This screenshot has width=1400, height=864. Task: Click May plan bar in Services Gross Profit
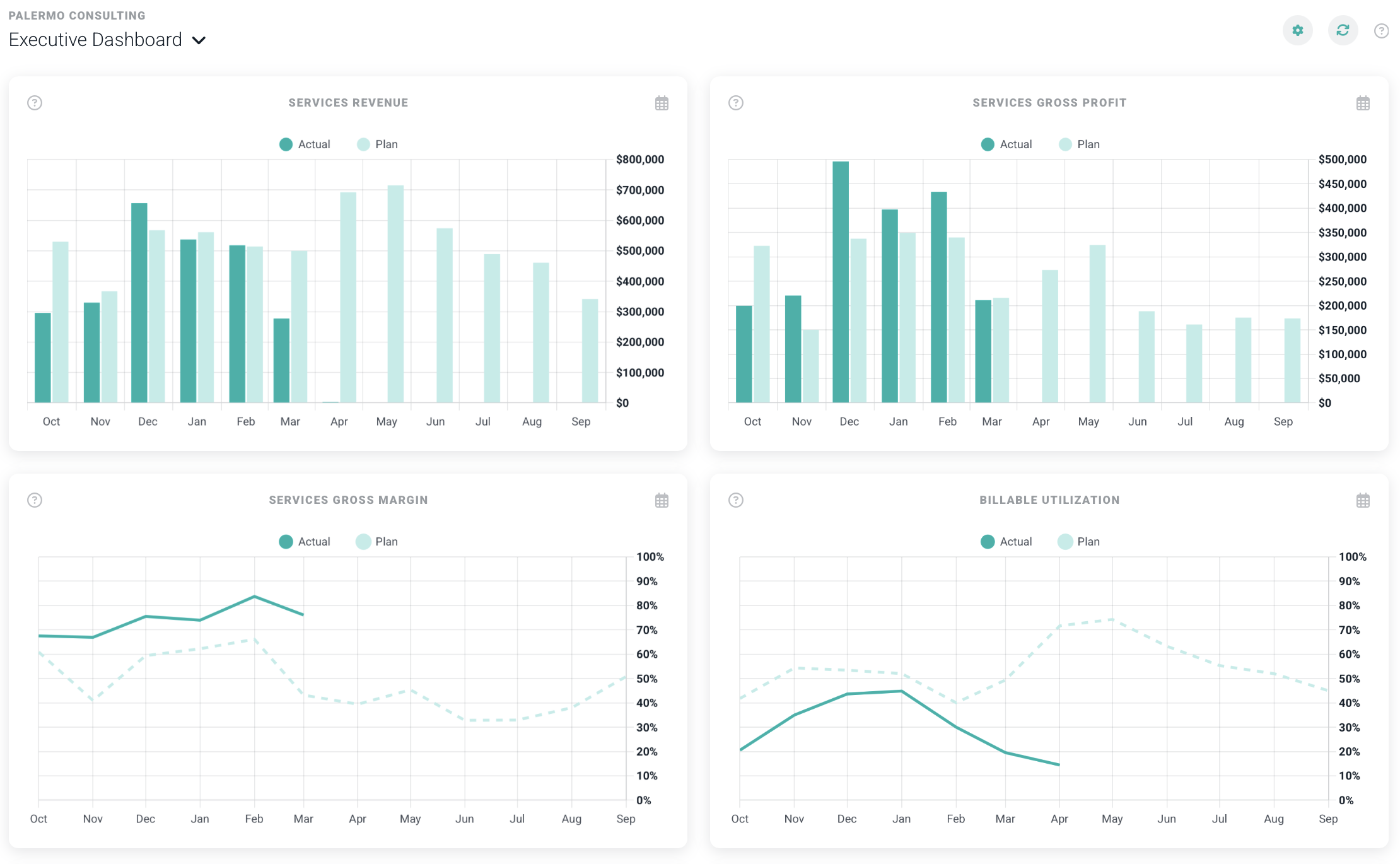pos(1097,324)
